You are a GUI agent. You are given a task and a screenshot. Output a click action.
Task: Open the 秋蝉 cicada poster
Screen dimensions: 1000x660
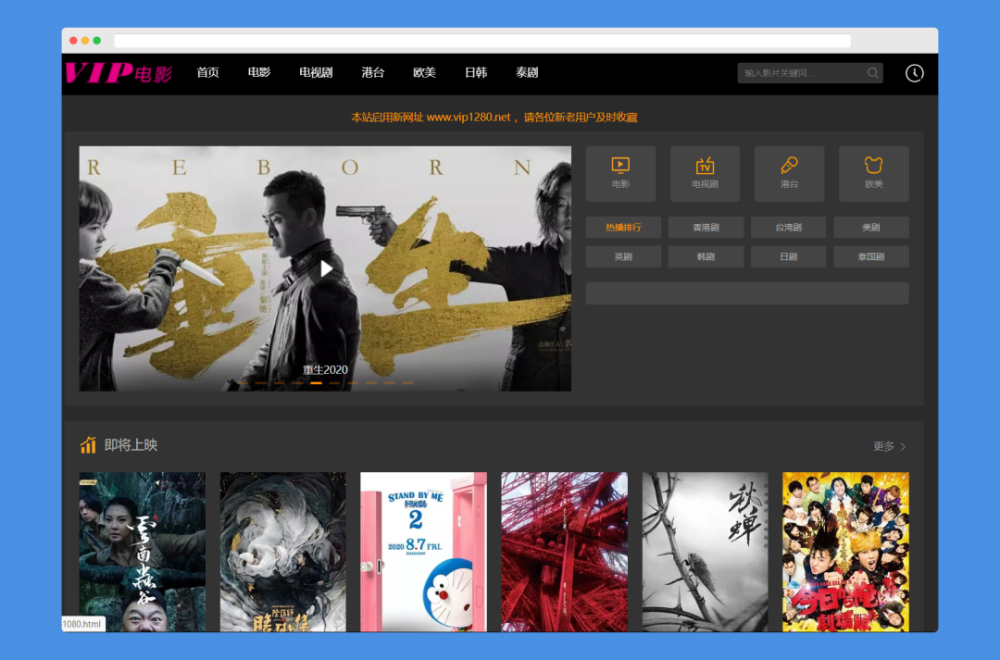(x=705, y=552)
